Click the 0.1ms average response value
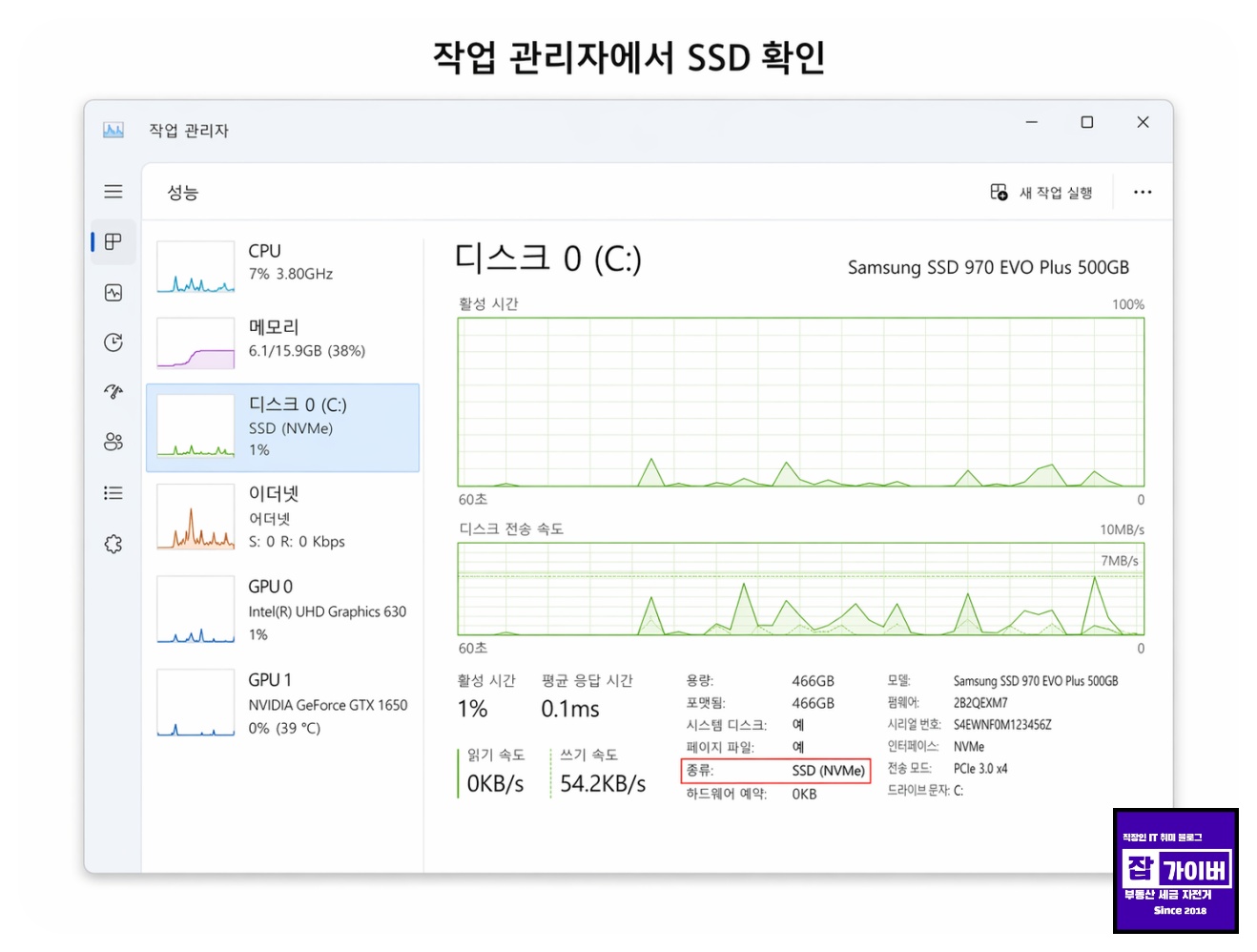1257x952 pixels. tap(570, 710)
